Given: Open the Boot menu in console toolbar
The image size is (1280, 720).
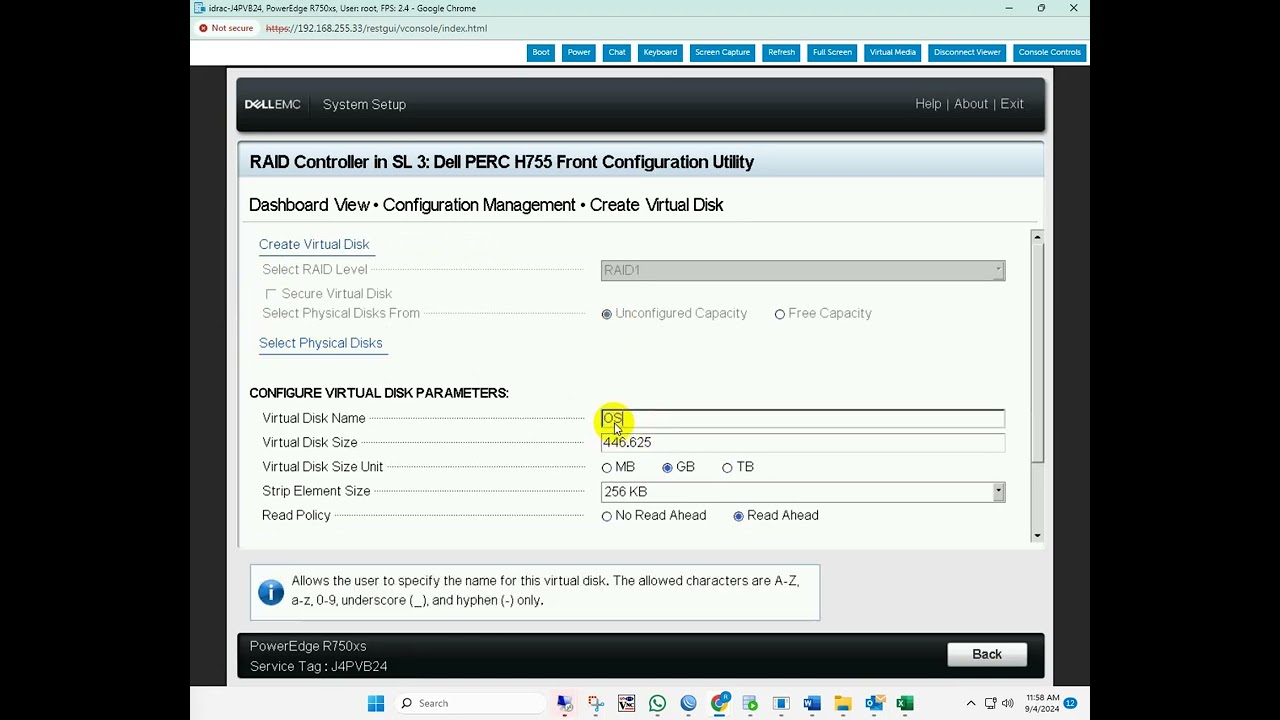Looking at the screenshot, I should 541,52.
